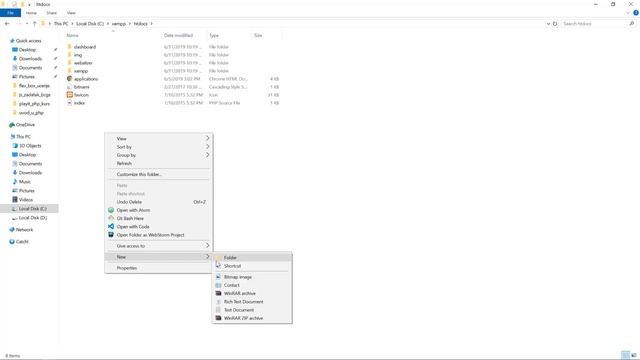Open the View ribbon tab

(x=71, y=13)
